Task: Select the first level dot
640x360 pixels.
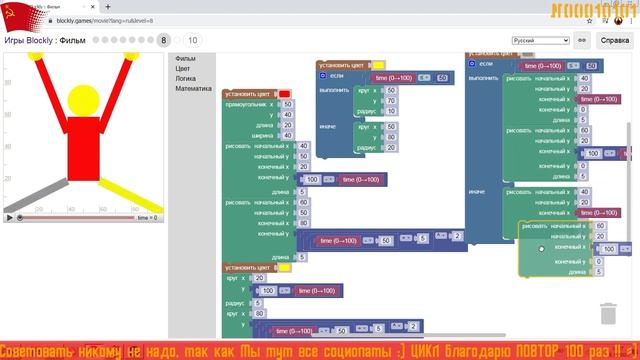Action: point(96,40)
